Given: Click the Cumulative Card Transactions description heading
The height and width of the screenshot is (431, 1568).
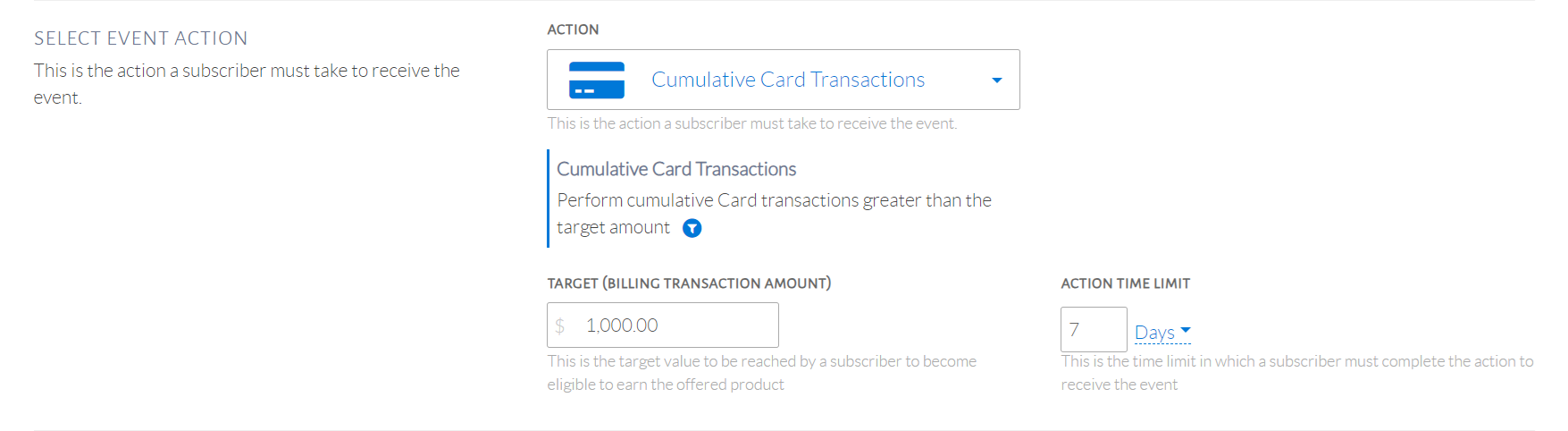Looking at the screenshot, I should pyautogui.click(x=676, y=169).
